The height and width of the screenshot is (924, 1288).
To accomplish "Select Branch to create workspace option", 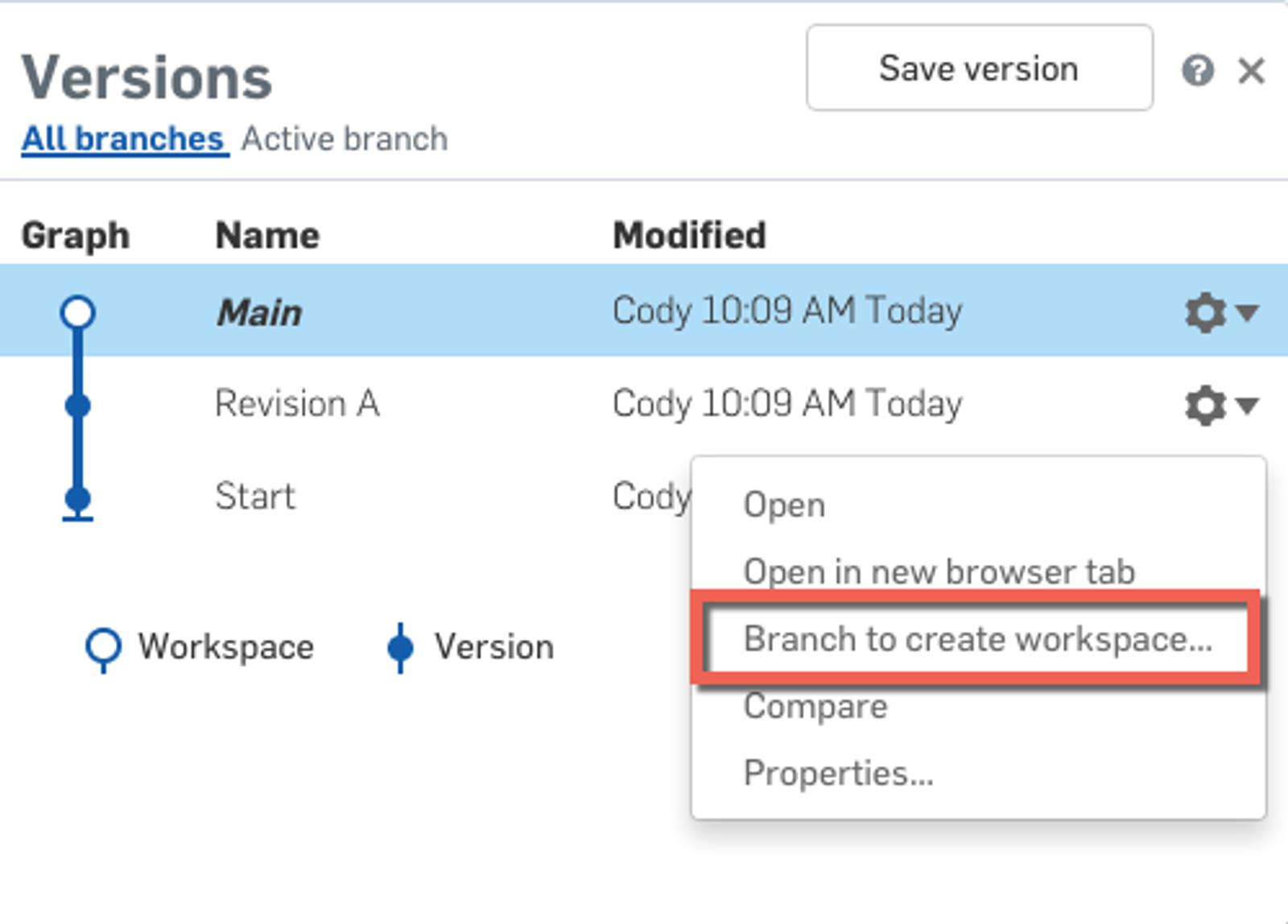I will (x=977, y=639).
